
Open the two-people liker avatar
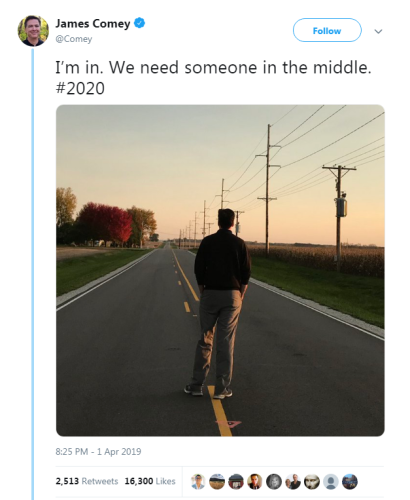coord(293,482)
